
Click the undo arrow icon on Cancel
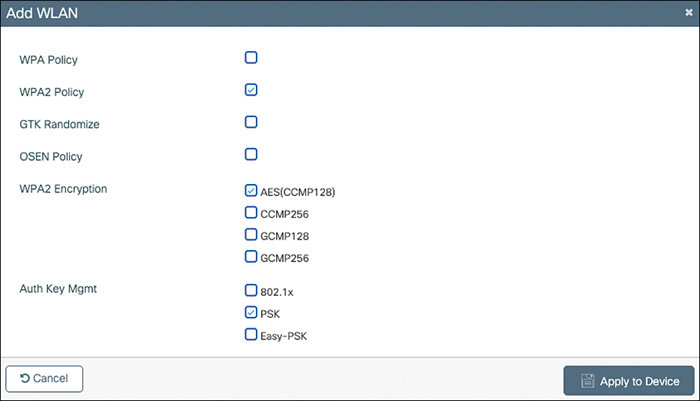(24, 379)
